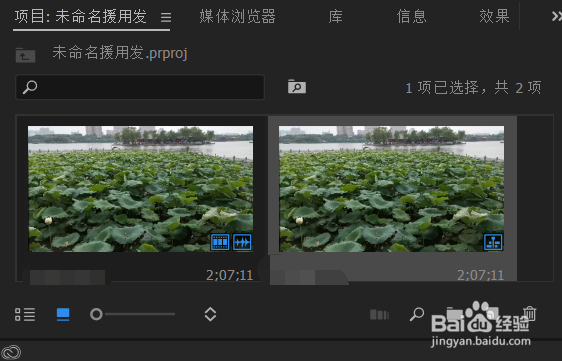The height and width of the screenshot is (361, 562).
Task: Click the audio waveform badge on clip
Action: click(242, 242)
